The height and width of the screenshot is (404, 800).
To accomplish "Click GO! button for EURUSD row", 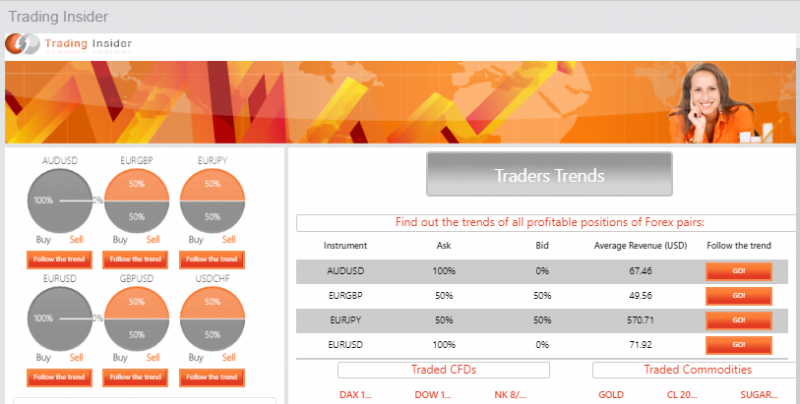I will [x=739, y=345].
